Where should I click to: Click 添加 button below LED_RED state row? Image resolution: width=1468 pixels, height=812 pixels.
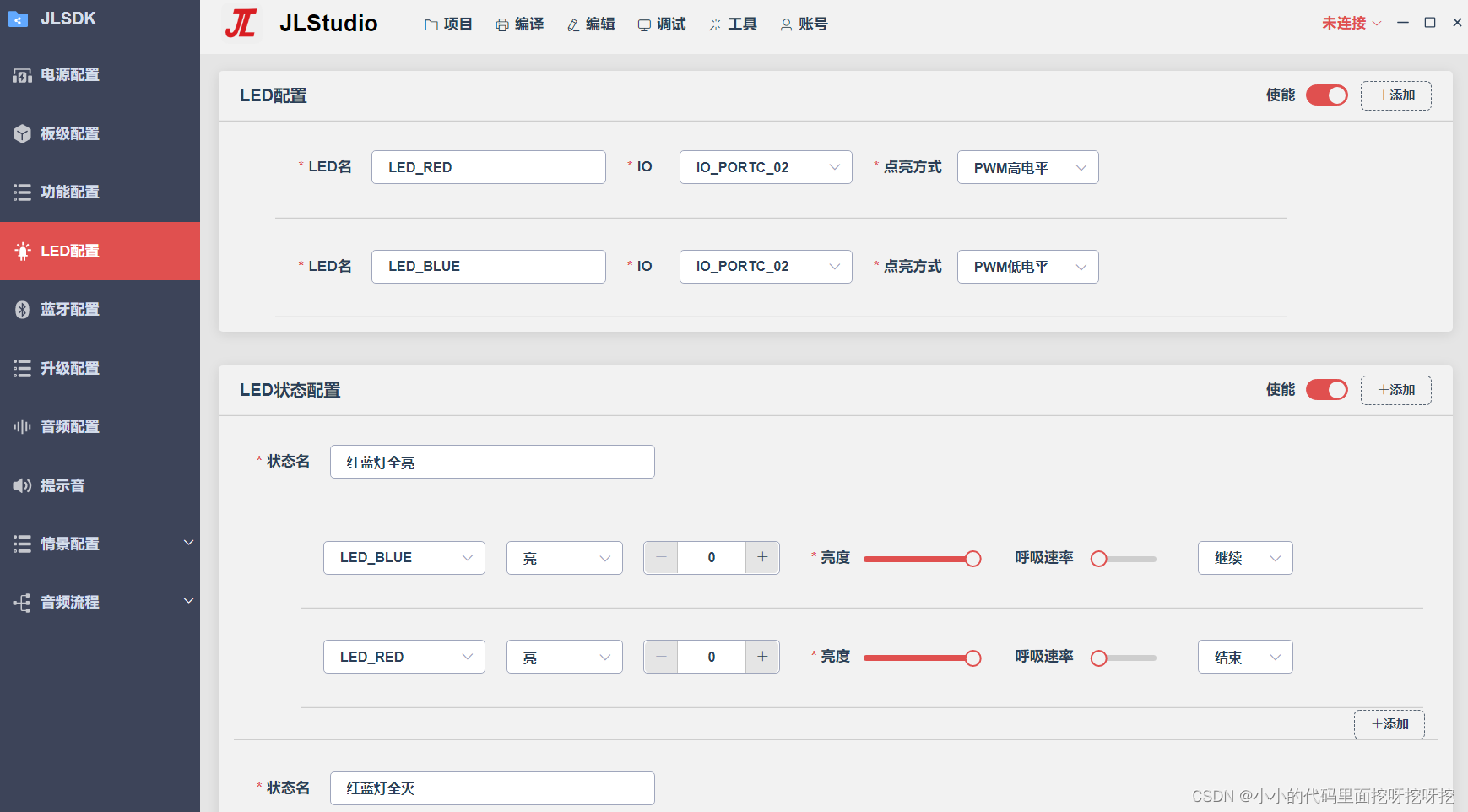point(1389,724)
